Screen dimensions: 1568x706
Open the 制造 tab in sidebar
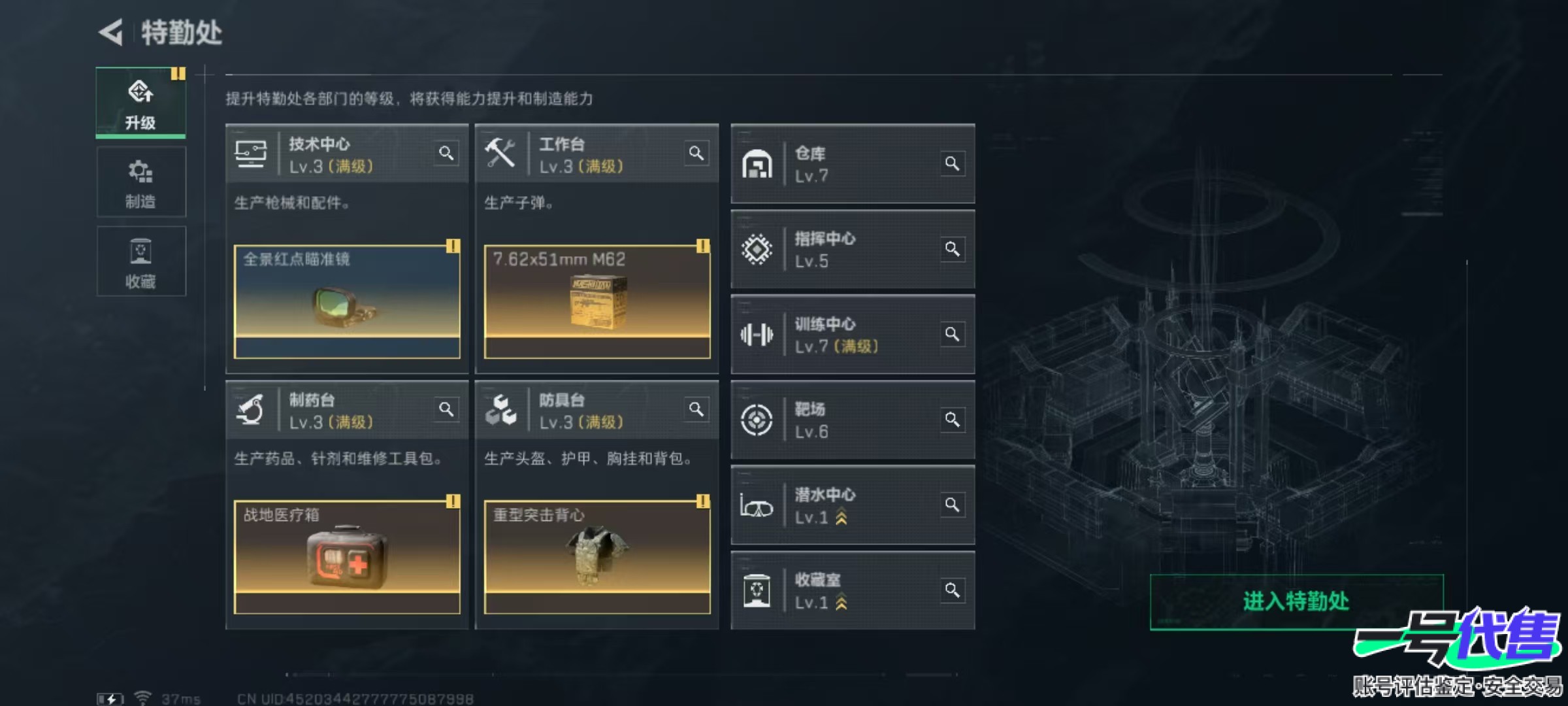coord(141,182)
